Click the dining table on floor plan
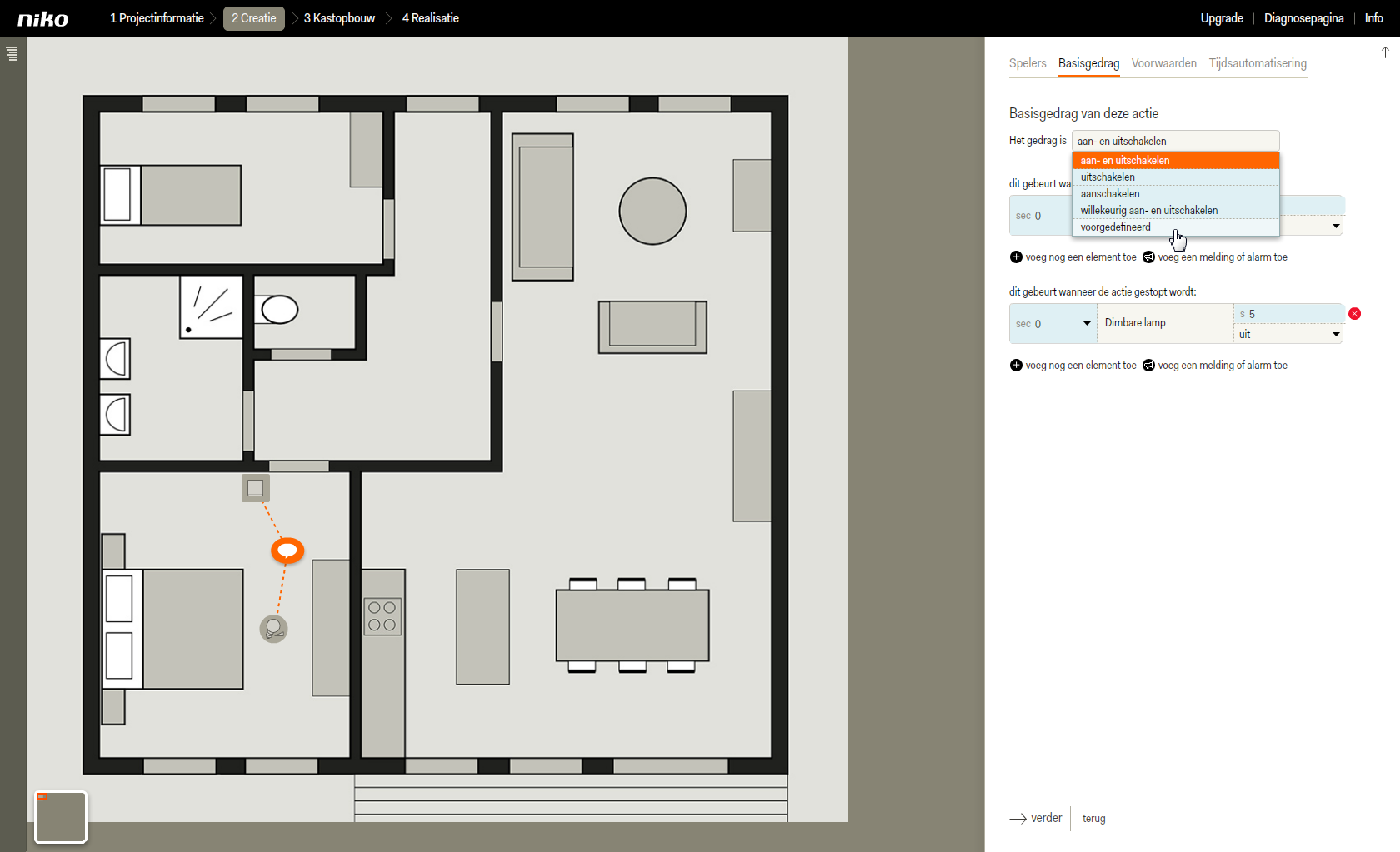The width and height of the screenshot is (1400, 852). (632, 625)
